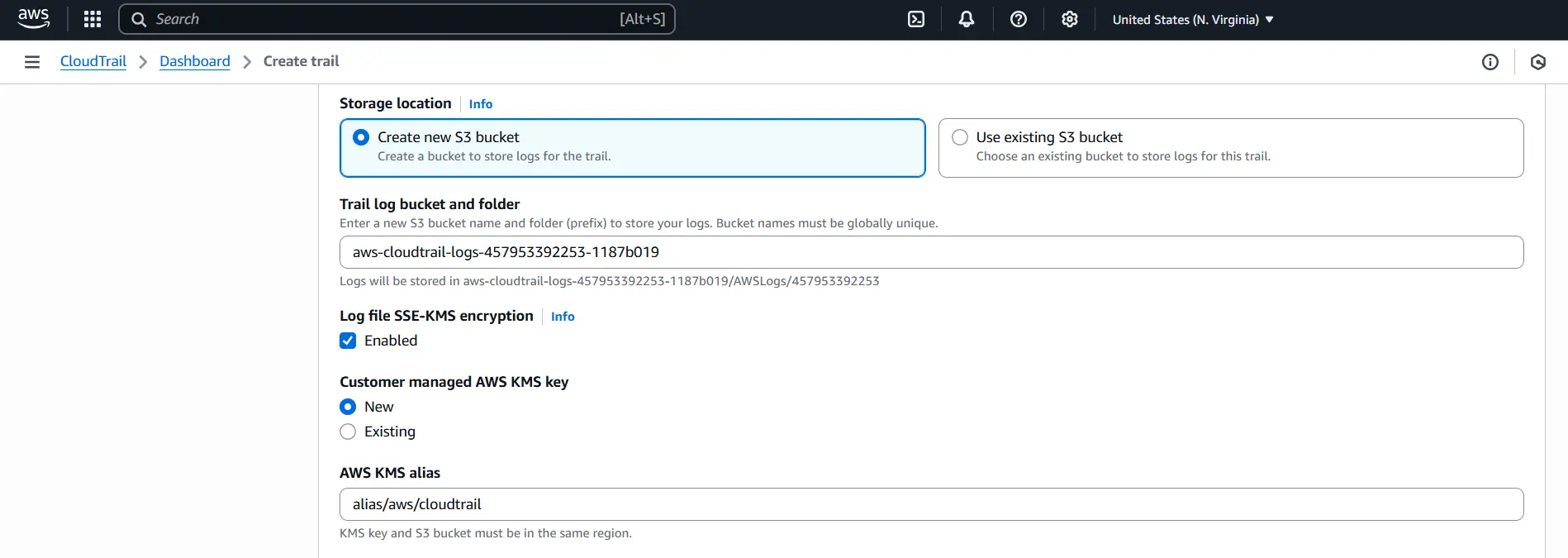Screen dimensions: 1568x558
Task: Open Info link beside SSE-KMS encryption
Action: pos(562,317)
